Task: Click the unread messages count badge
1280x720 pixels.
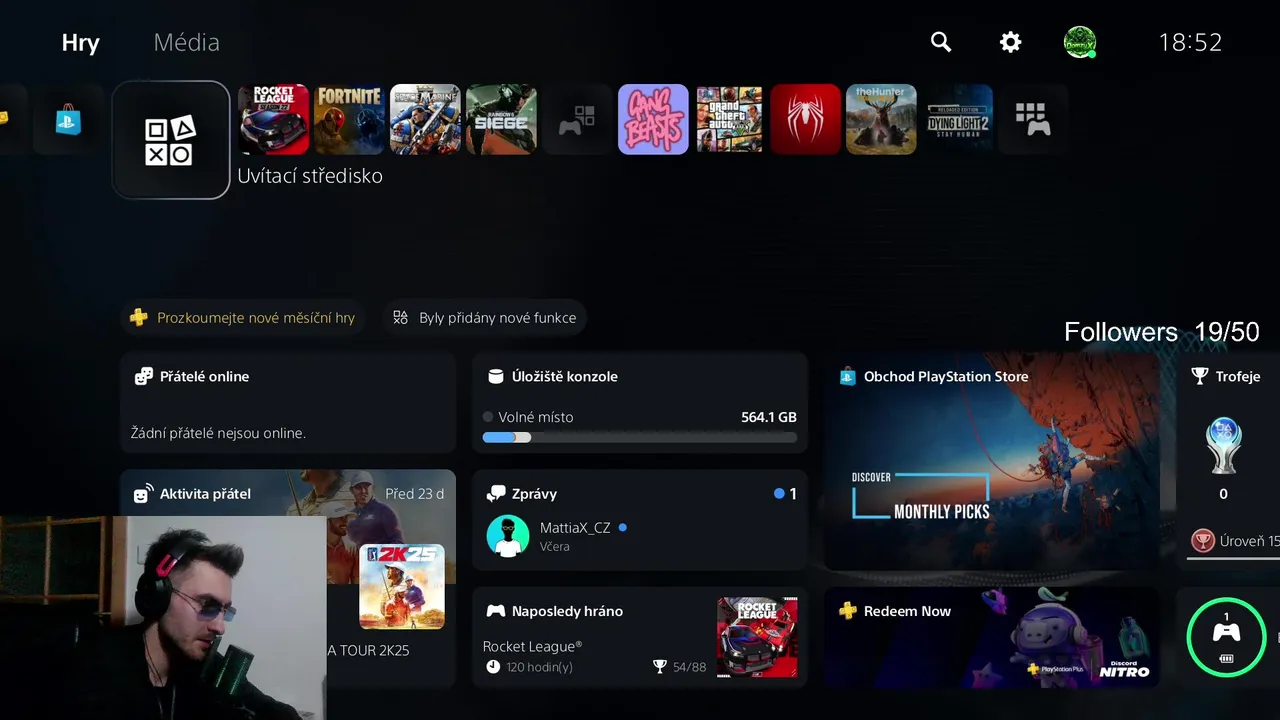Action: click(x=786, y=494)
